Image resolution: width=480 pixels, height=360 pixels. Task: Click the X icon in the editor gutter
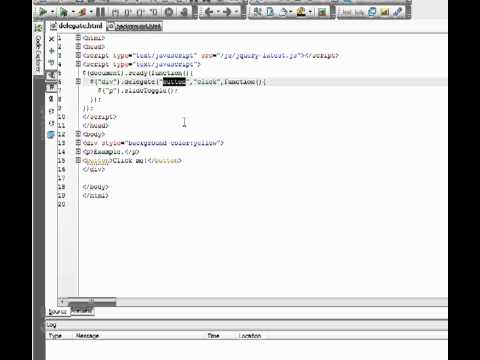pyautogui.click(x=51, y=39)
